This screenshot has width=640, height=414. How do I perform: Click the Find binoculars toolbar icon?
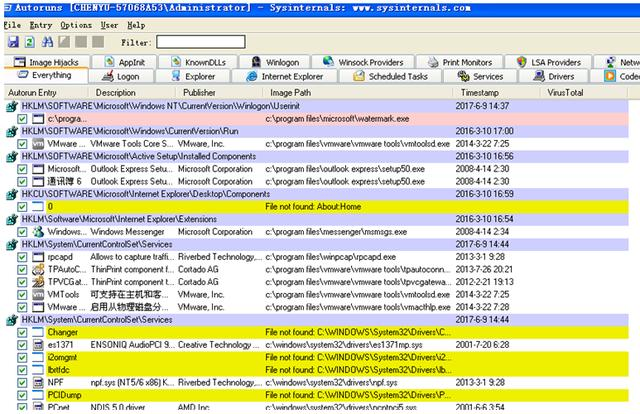(47, 42)
